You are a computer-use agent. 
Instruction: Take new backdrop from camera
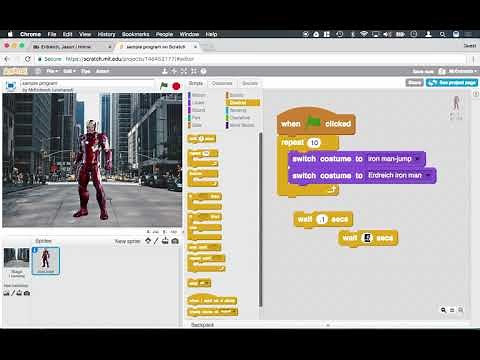[x=27, y=293]
